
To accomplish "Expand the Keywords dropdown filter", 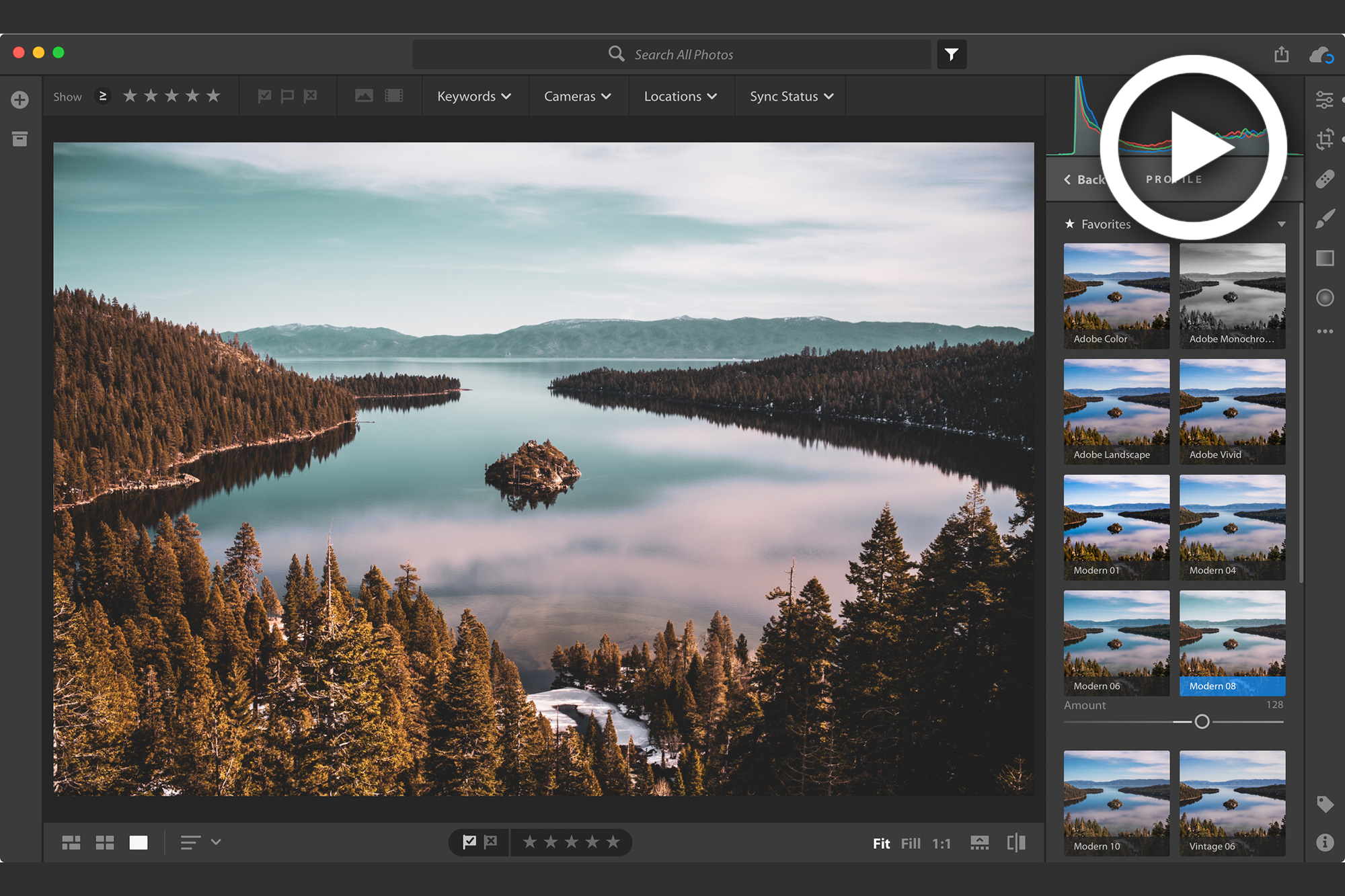I will coord(472,96).
